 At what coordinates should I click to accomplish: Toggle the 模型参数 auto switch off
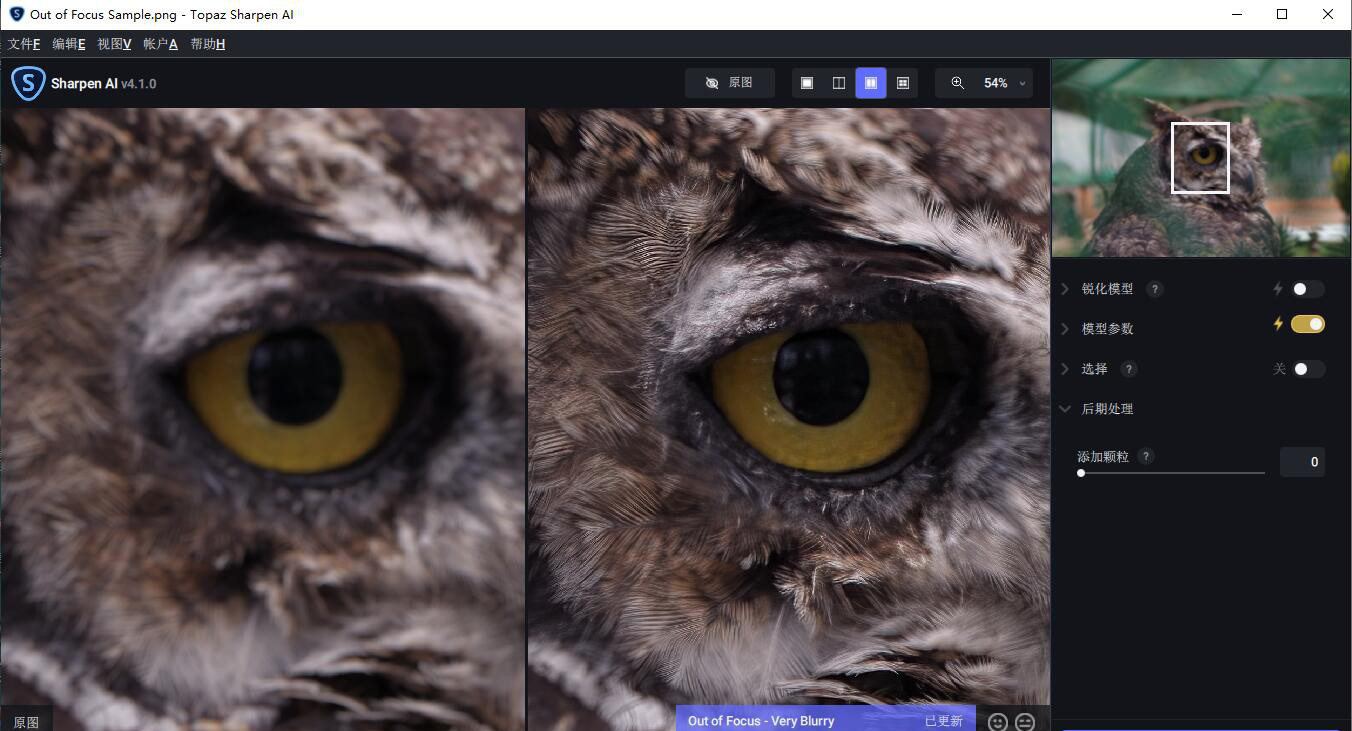[1308, 324]
